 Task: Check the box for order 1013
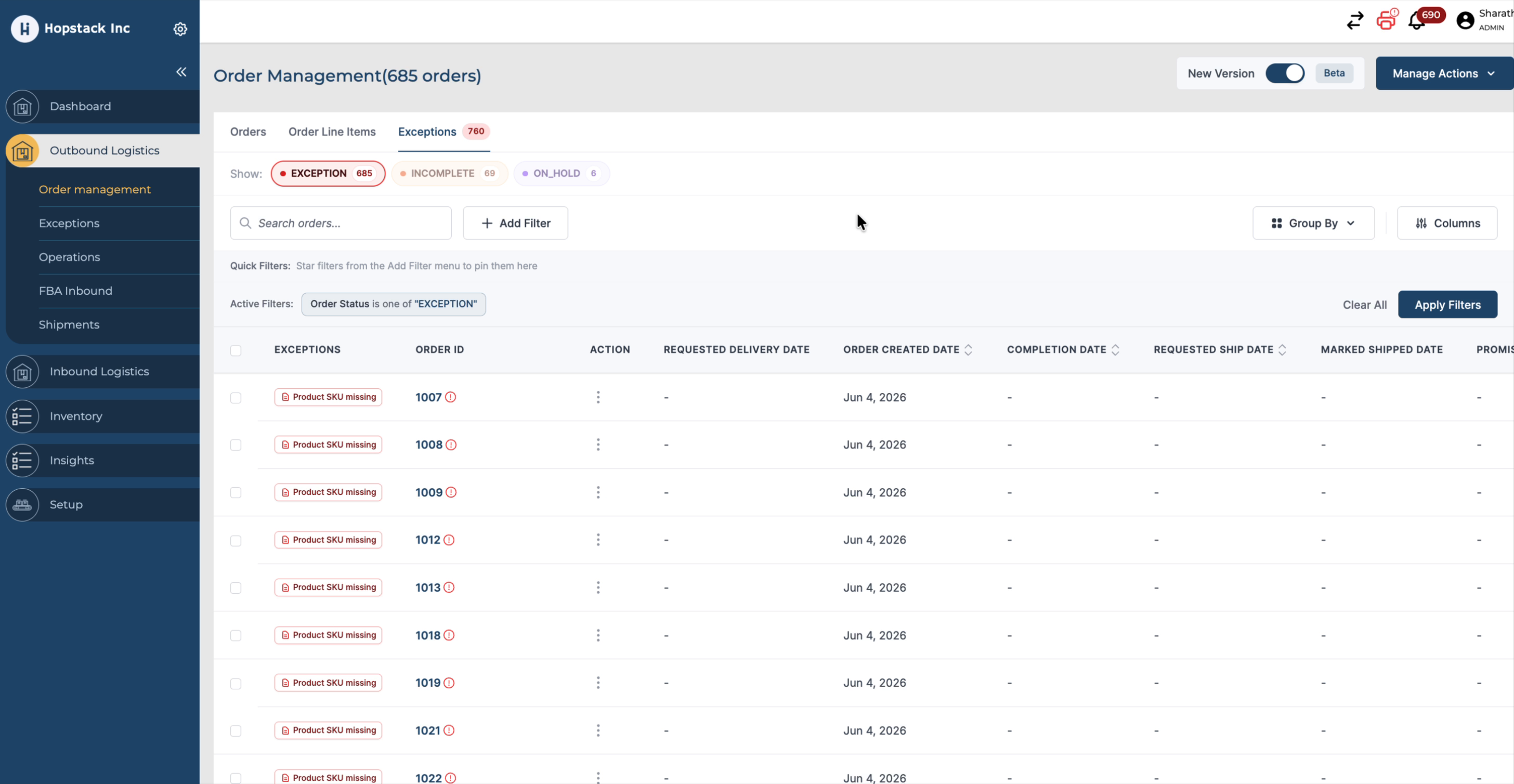236,587
